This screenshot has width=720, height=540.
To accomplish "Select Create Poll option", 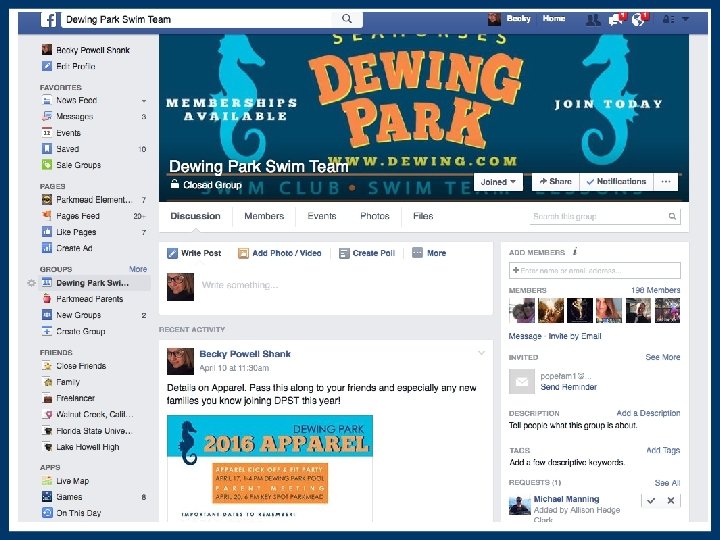I will (367, 253).
